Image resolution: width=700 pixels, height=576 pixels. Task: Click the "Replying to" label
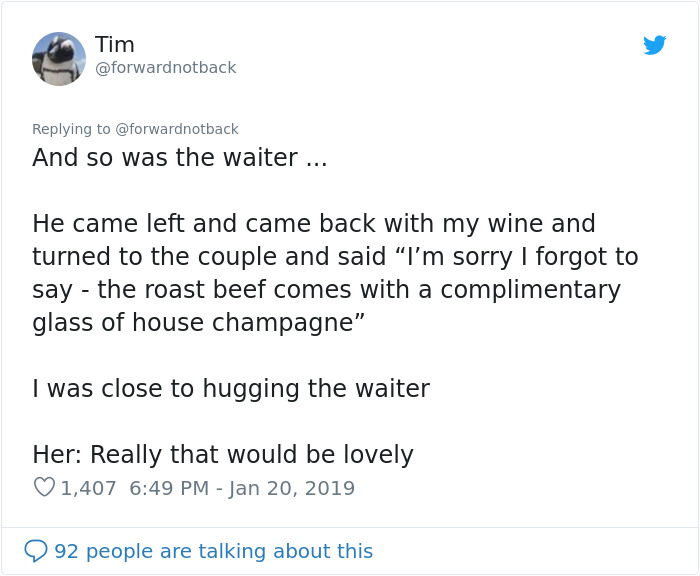tap(71, 129)
